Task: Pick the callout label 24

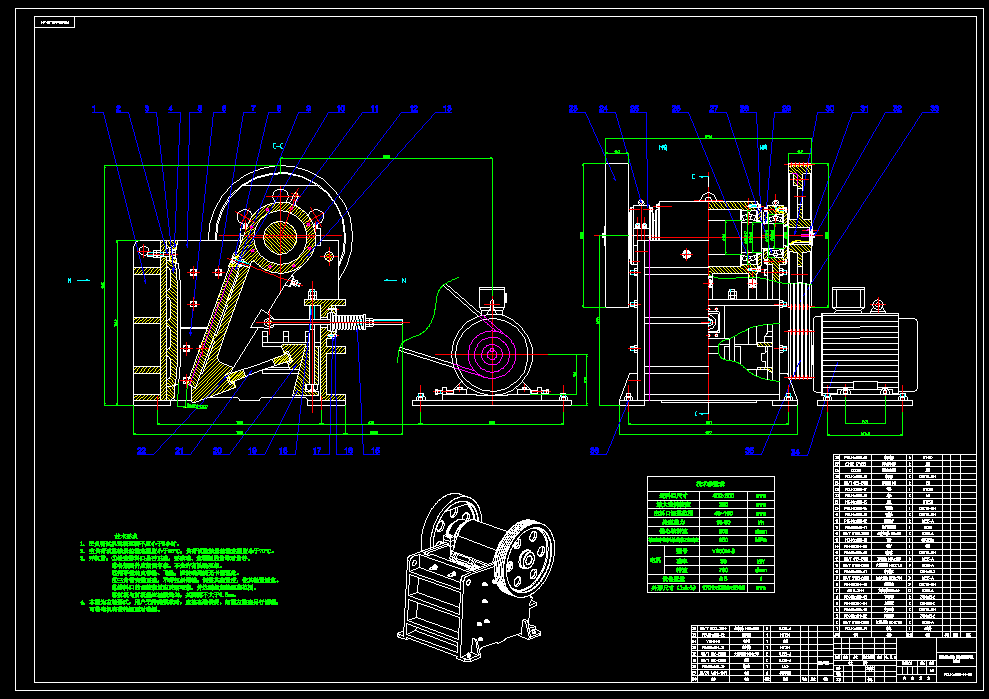Action: 604,109
